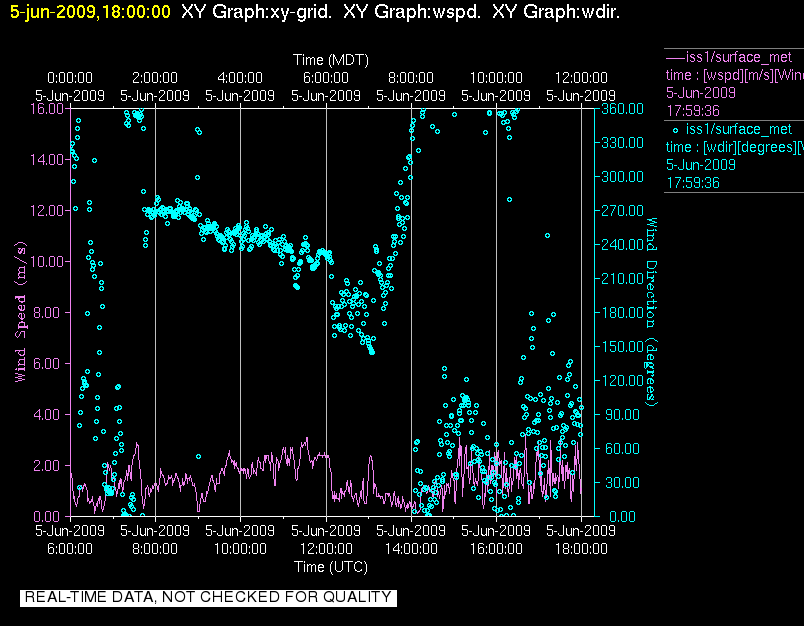Click the real-time data quality warning banner

(208, 597)
